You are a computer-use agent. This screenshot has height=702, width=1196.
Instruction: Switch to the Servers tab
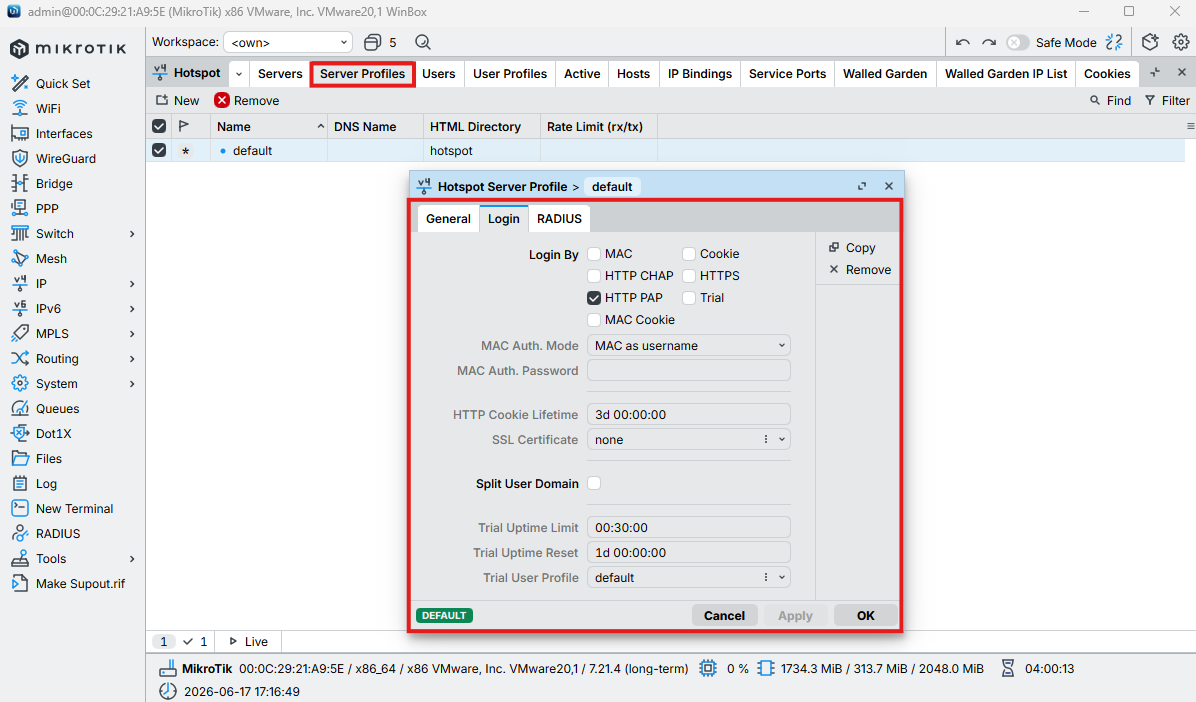click(x=280, y=74)
